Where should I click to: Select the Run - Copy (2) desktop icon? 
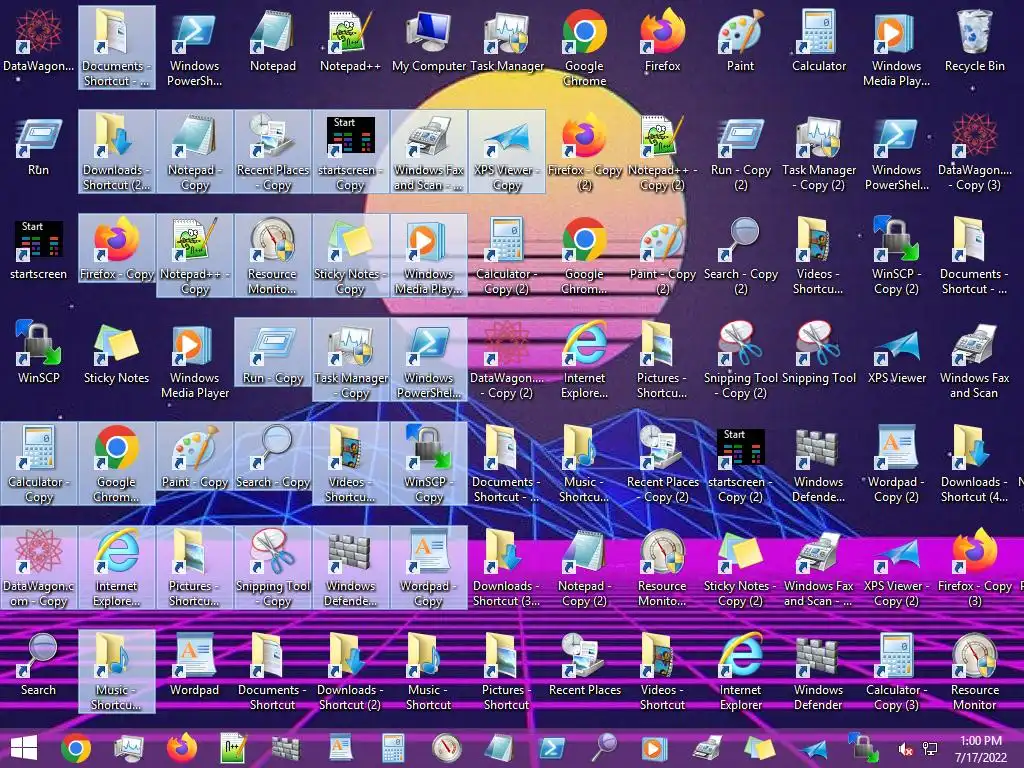(740, 153)
